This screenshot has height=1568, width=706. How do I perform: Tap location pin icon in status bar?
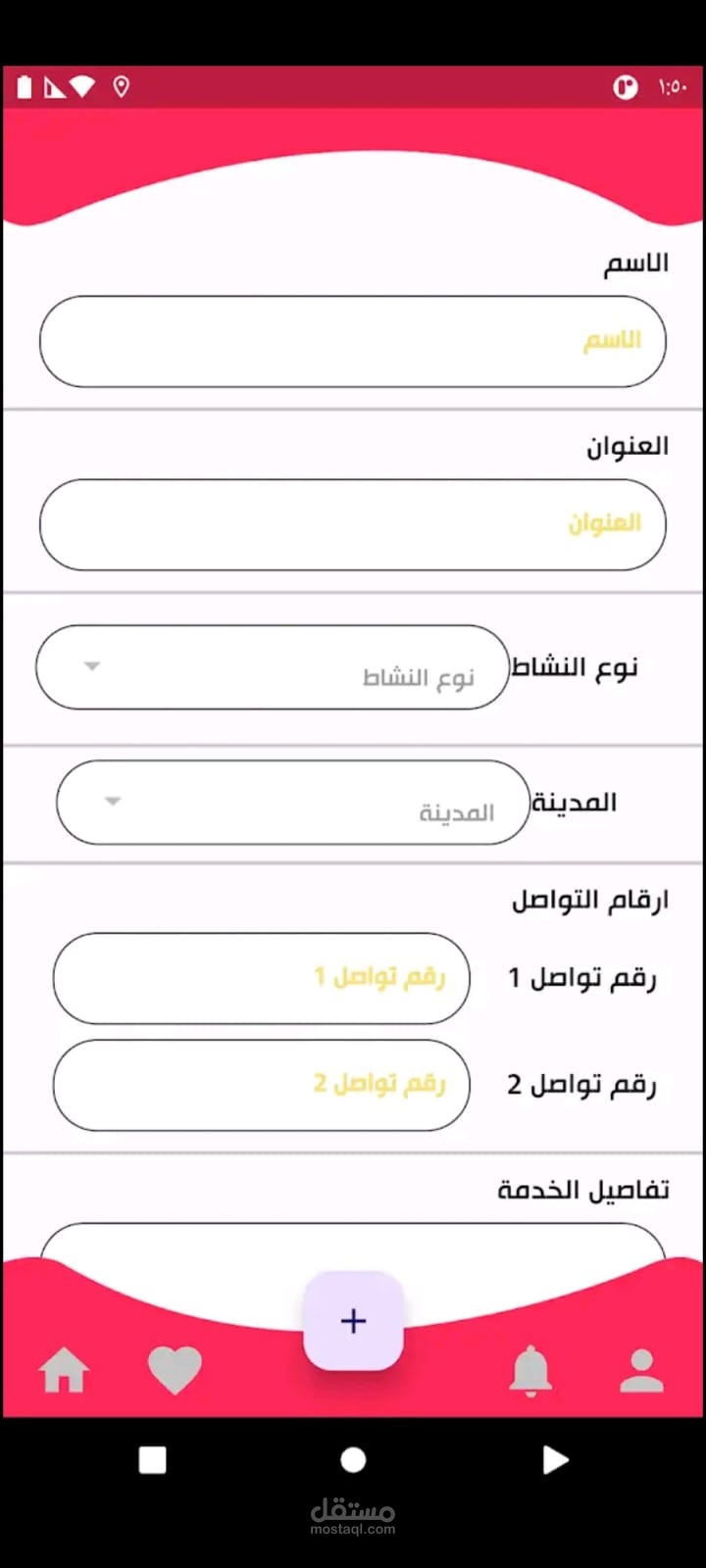pos(122,87)
